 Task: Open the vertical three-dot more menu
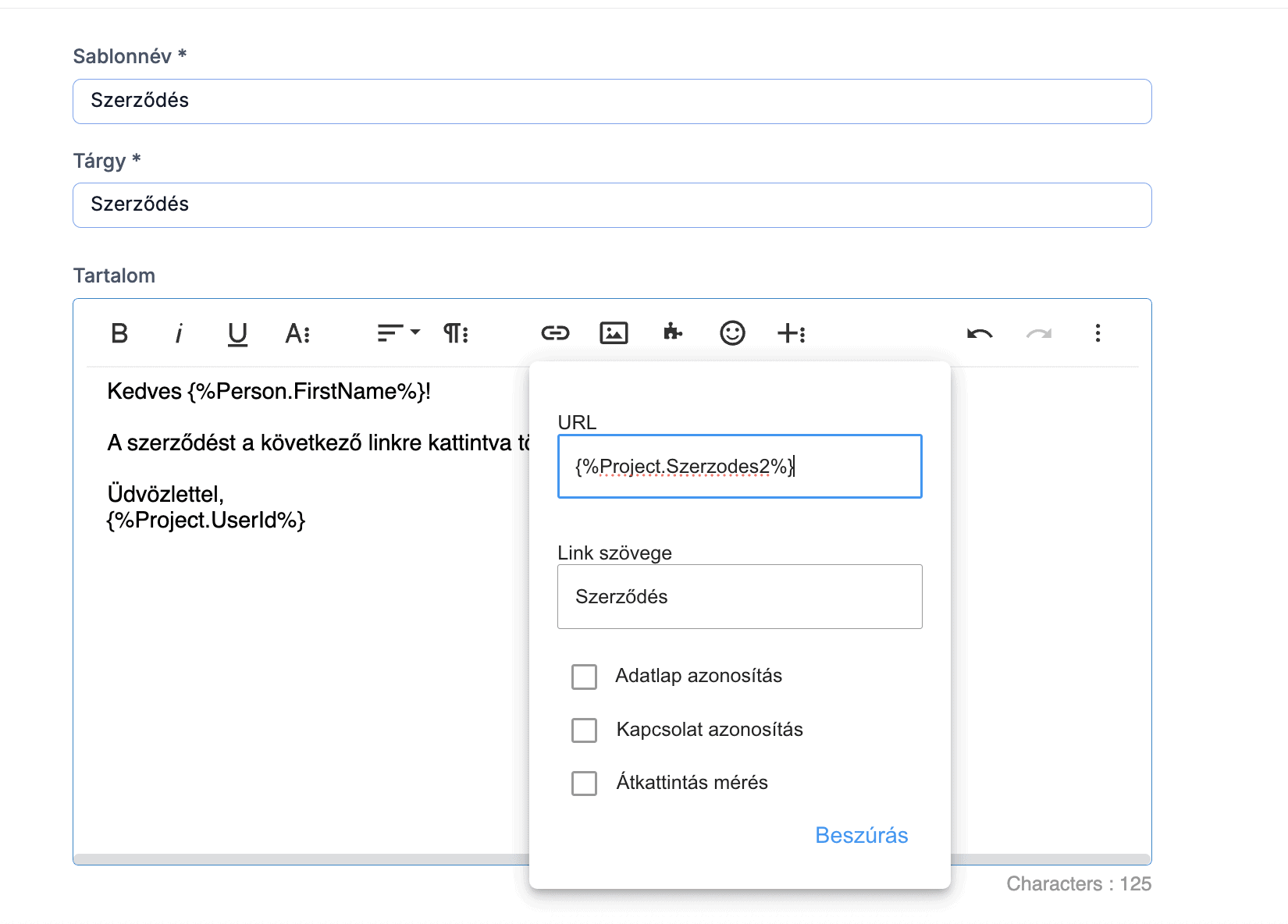coord(1098,333)
